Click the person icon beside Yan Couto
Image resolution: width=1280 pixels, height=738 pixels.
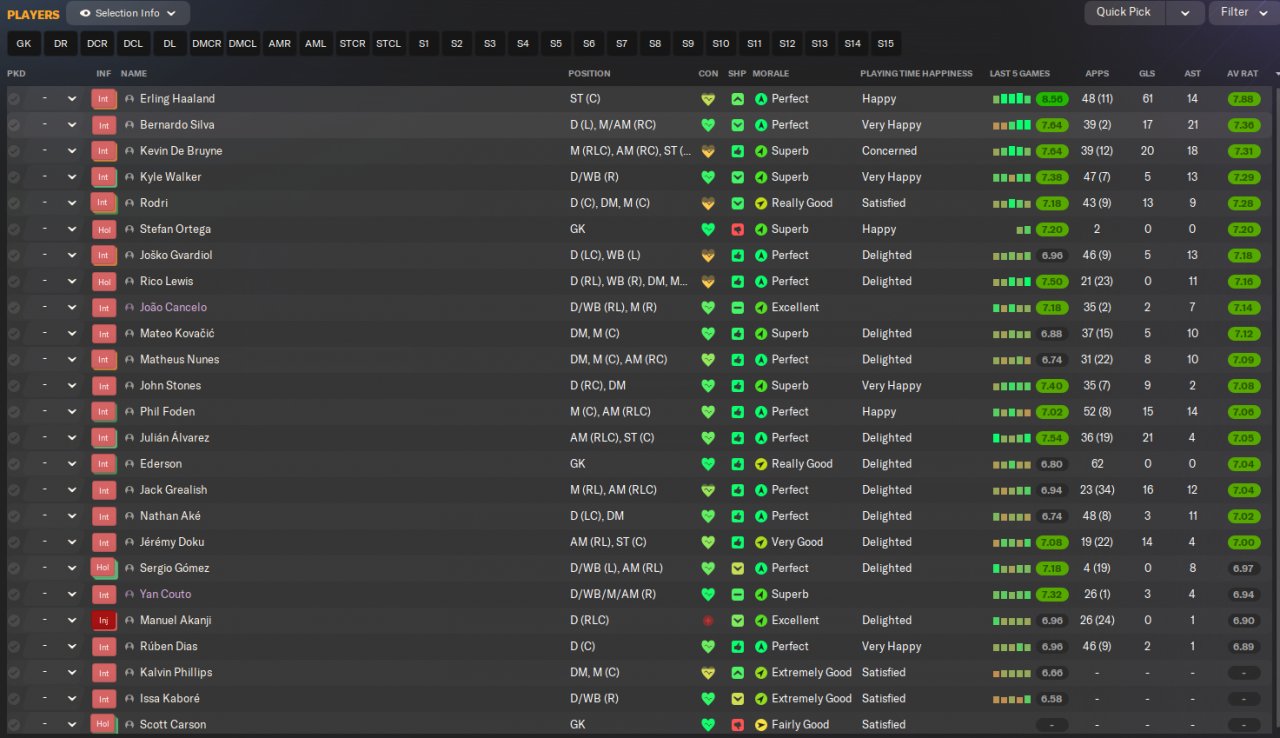tap(130, 594)
